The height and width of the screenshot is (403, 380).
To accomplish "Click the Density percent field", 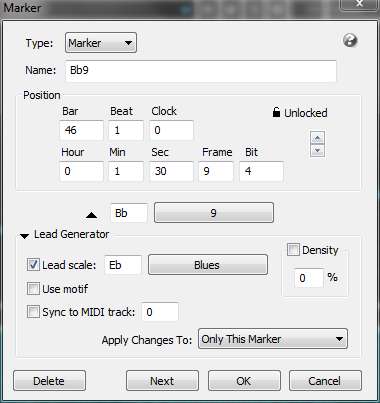I will [x=309, y=278].
